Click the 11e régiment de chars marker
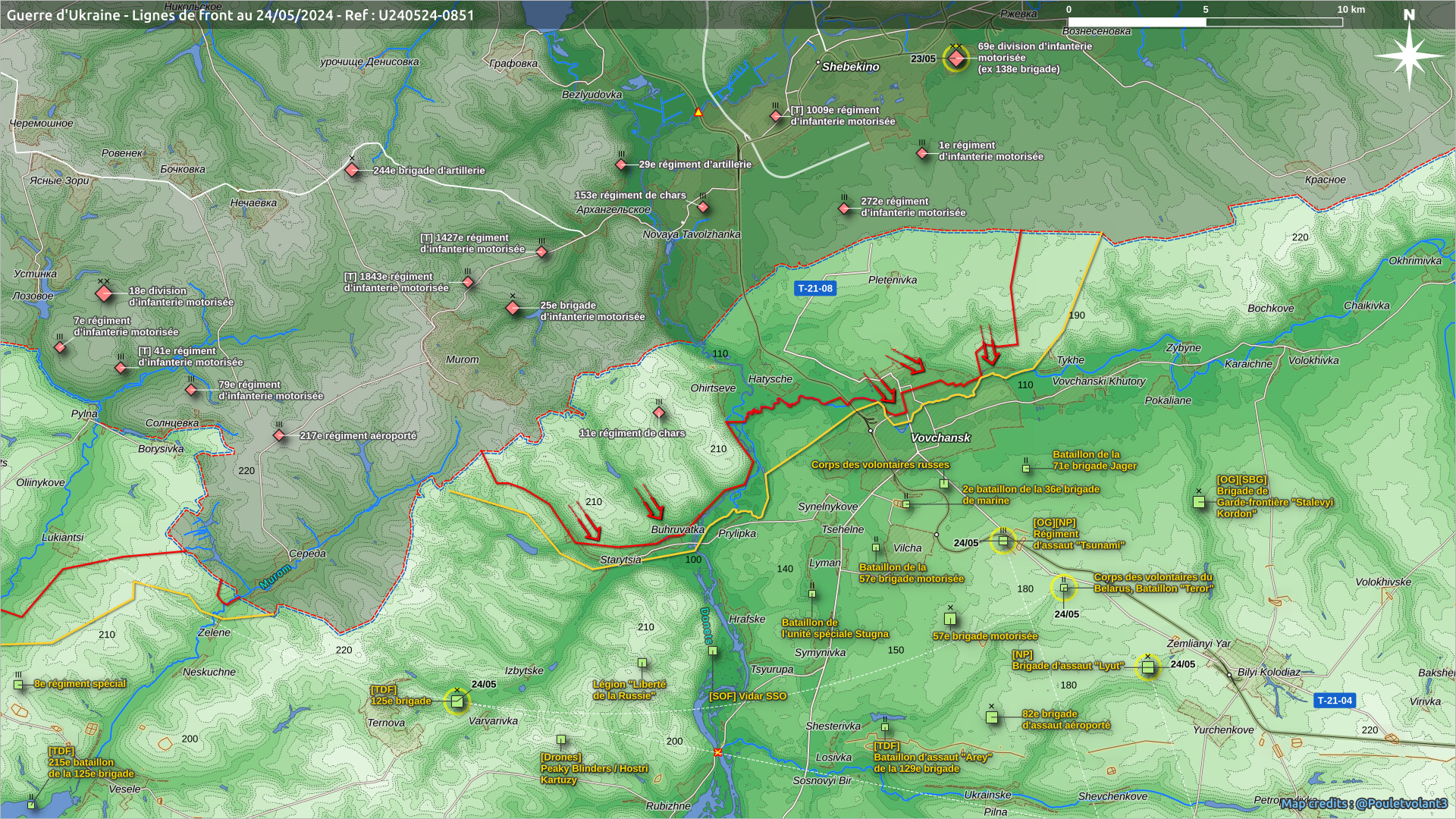The image size is (1456, 819). (x=659, y=413)
